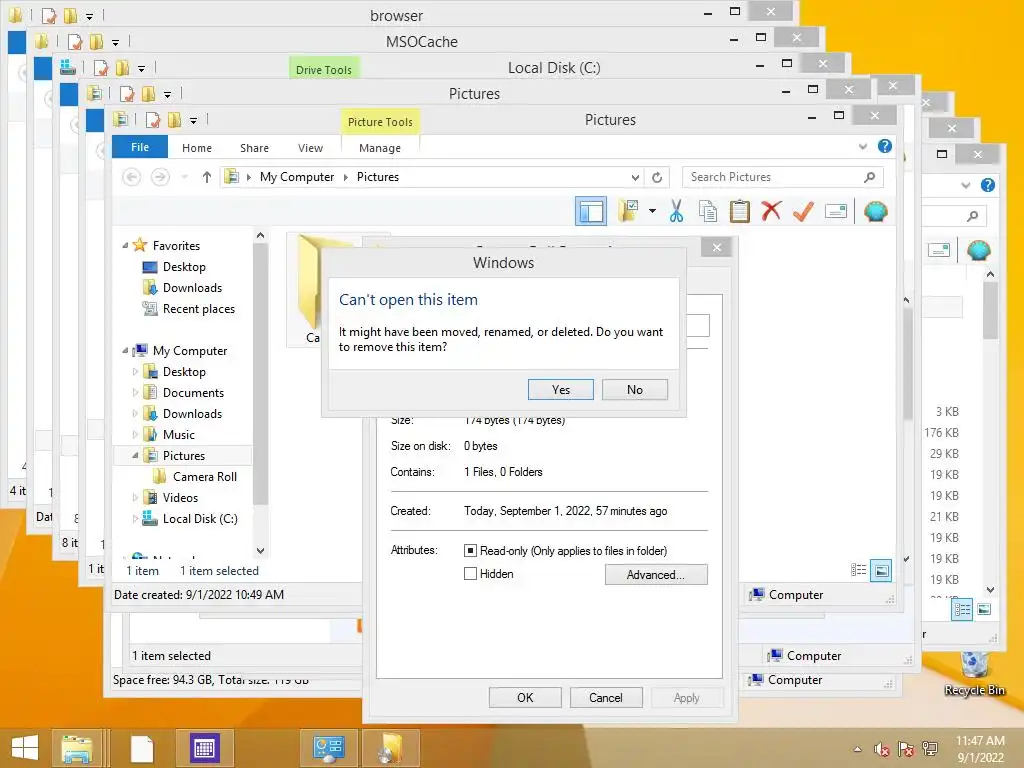Click My Computer in the address path
The width and height of the screenshot is (1024, 768).
click(x=296, y=177)
